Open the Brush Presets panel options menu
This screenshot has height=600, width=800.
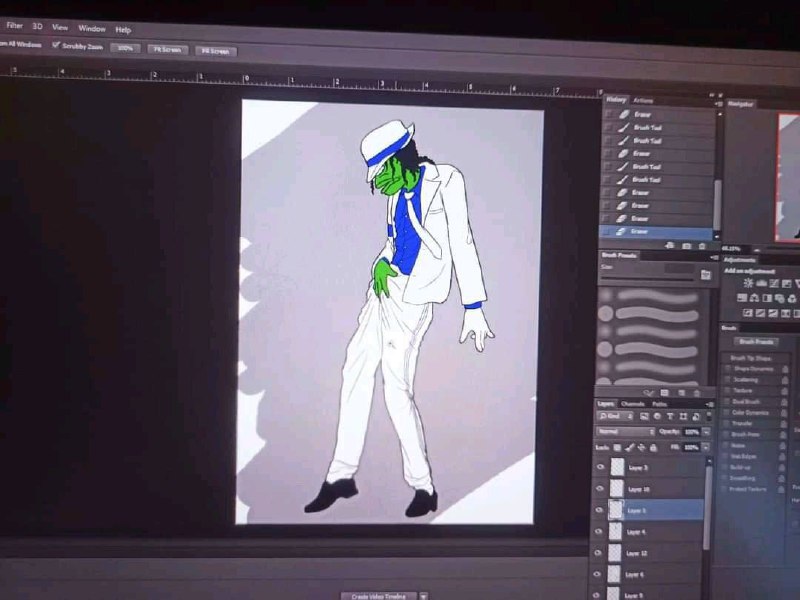(714, 258)
